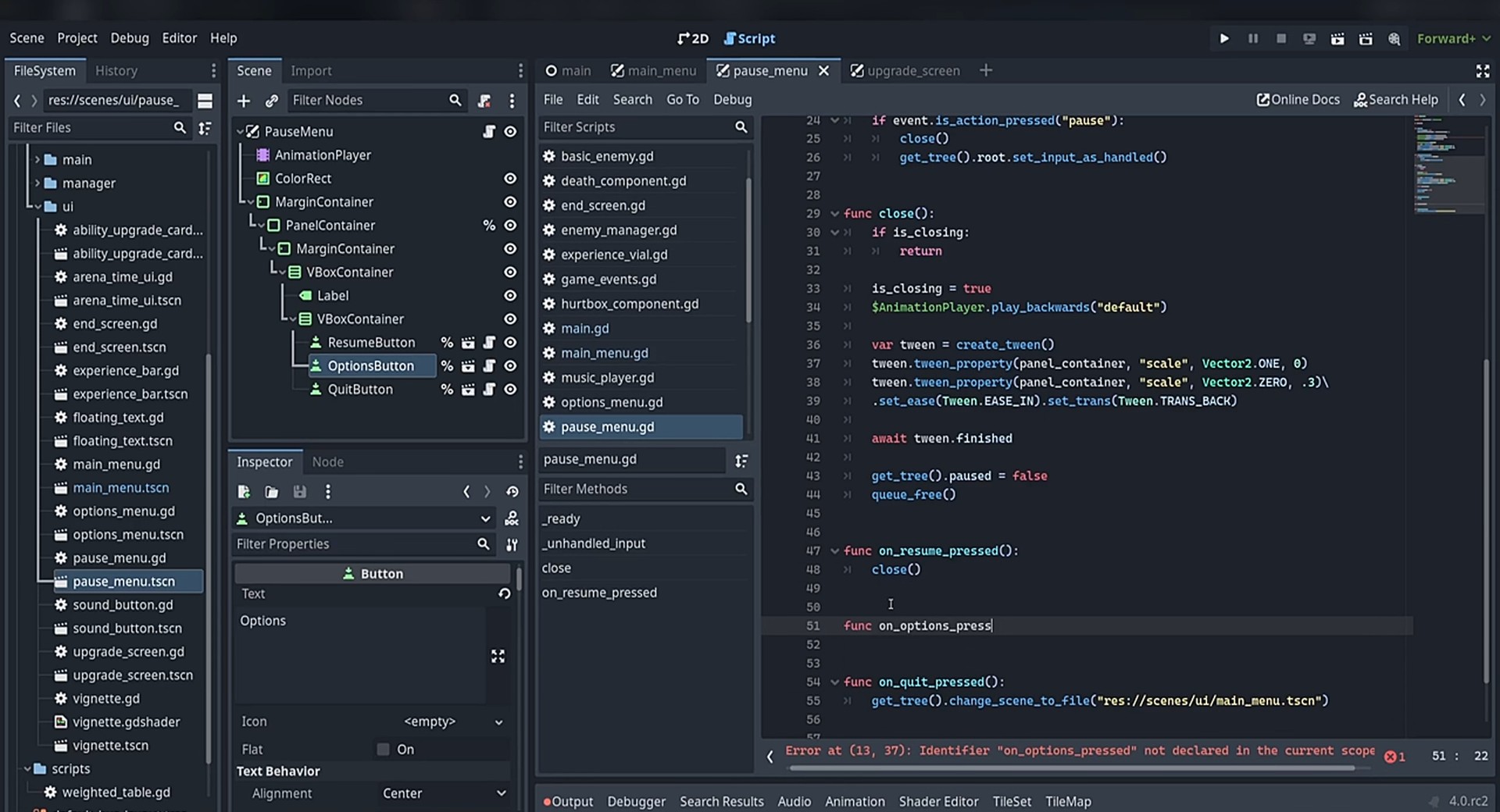Click the Filter Nodes search field

(367, 101)
